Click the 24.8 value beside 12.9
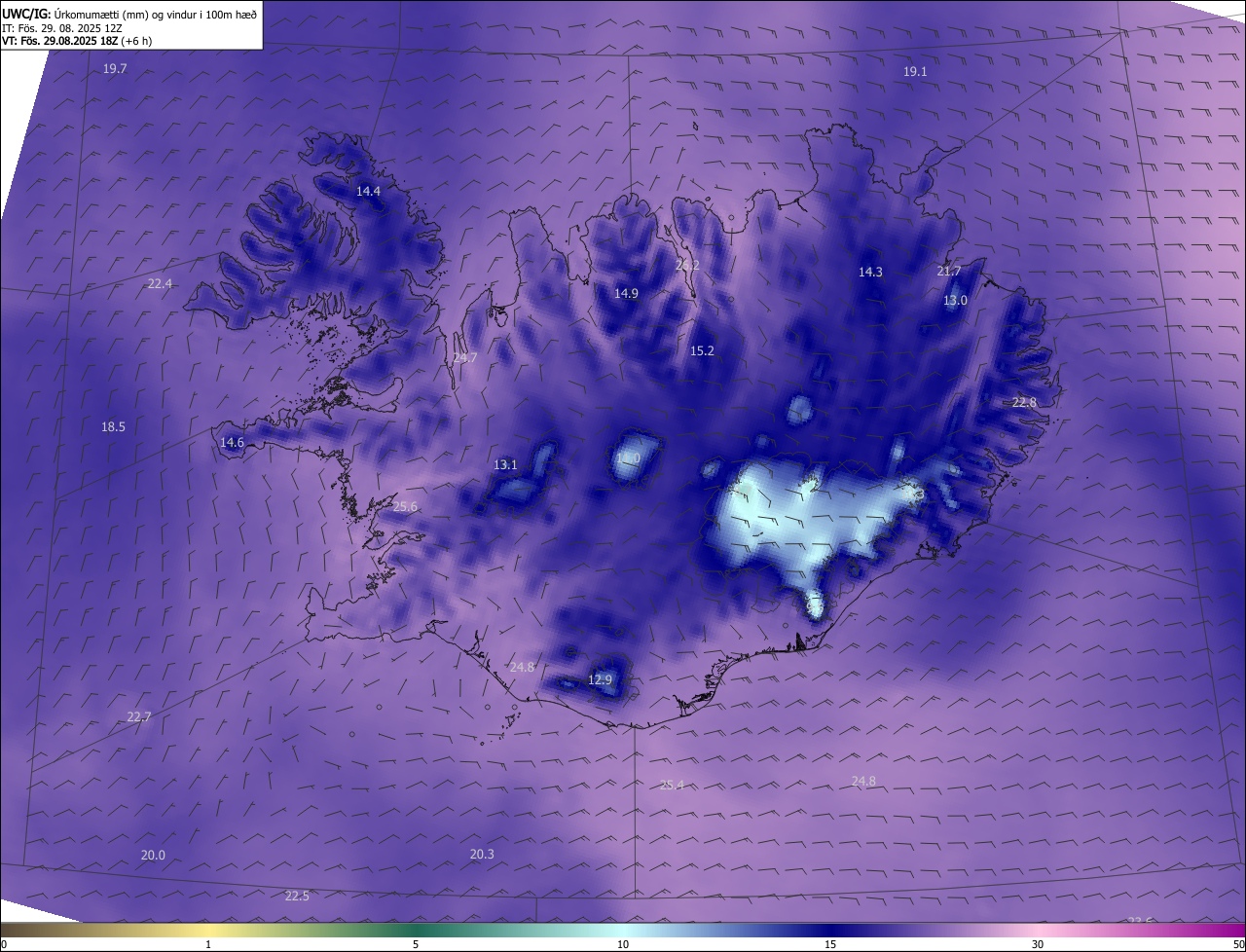The width and height of the screenshot is (1246, 952). (522, 668)
